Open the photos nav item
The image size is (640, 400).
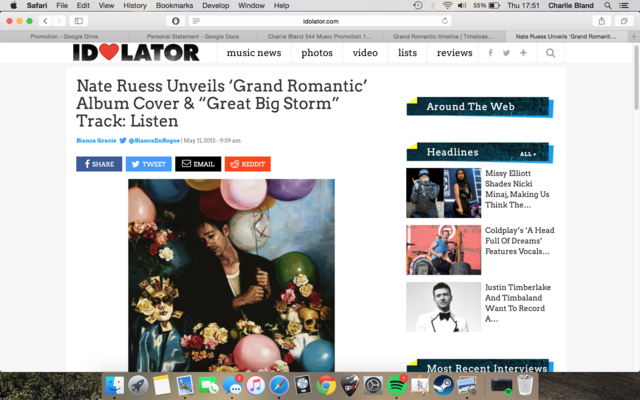(317, 53)
